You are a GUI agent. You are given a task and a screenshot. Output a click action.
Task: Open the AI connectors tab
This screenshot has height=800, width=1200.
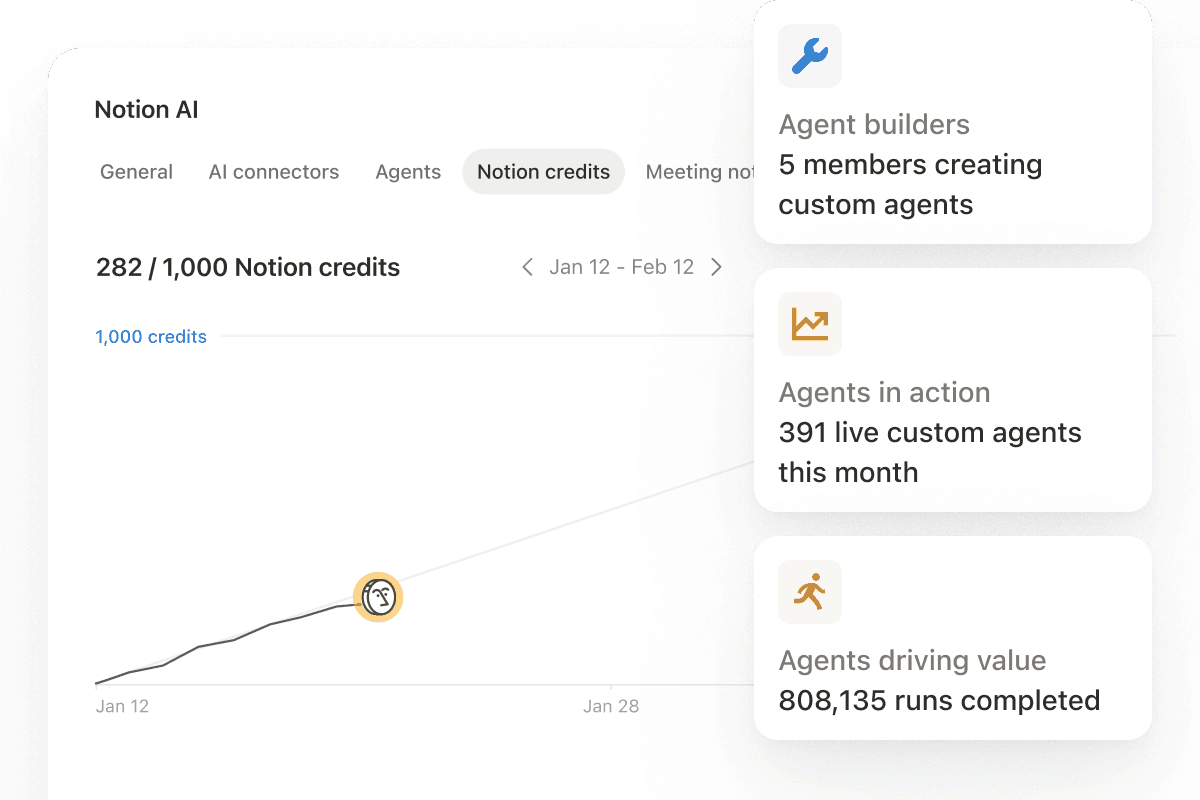(x=273, y=172)
